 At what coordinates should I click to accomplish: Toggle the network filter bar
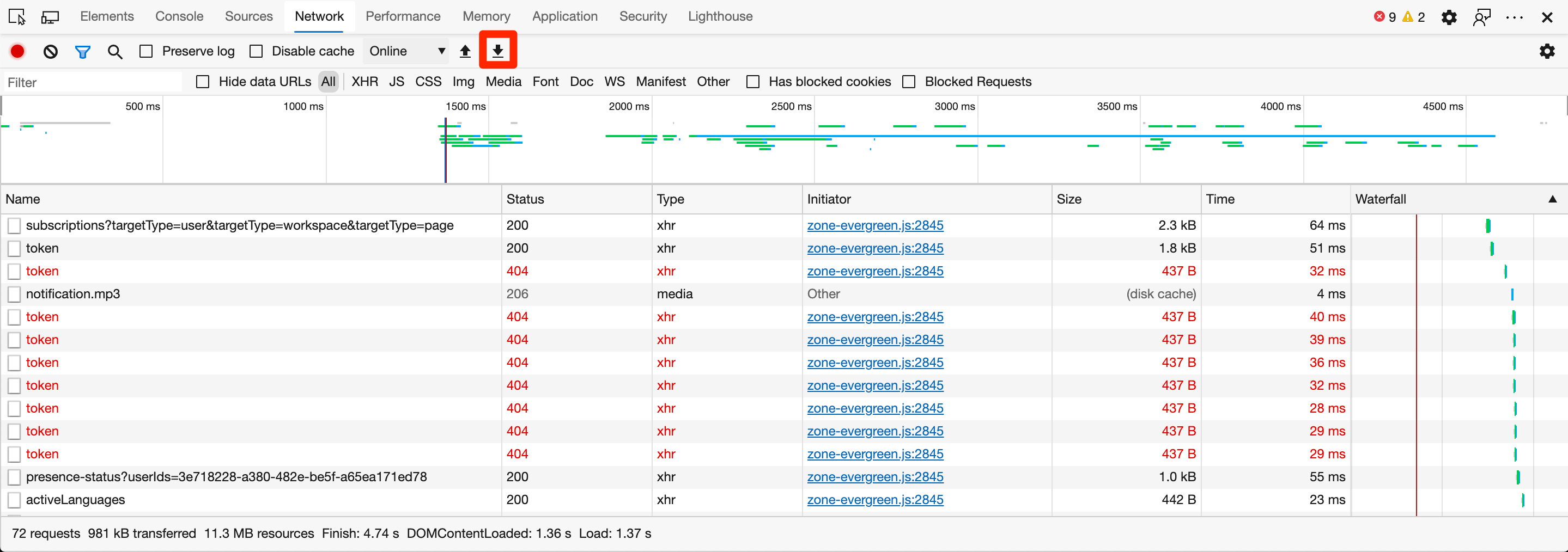pyautogui.click(x=83, y=51)
